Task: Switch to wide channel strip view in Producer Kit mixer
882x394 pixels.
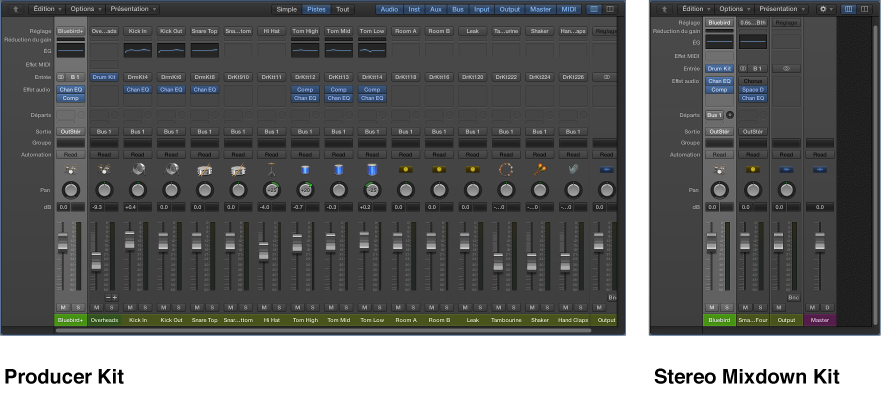Action: [x=610, y=9]
